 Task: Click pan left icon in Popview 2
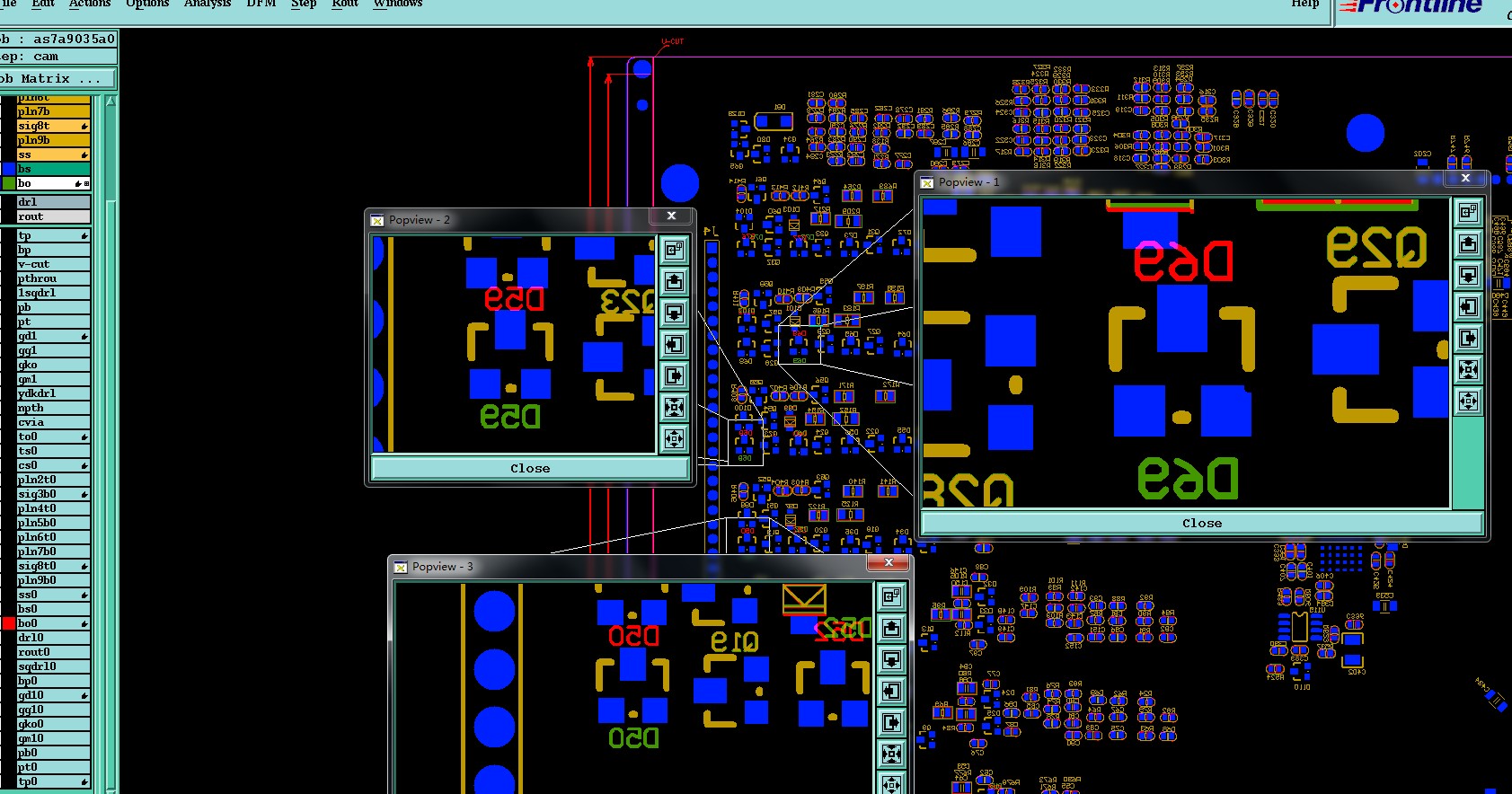pyautogui.click(x=674, y=344)
